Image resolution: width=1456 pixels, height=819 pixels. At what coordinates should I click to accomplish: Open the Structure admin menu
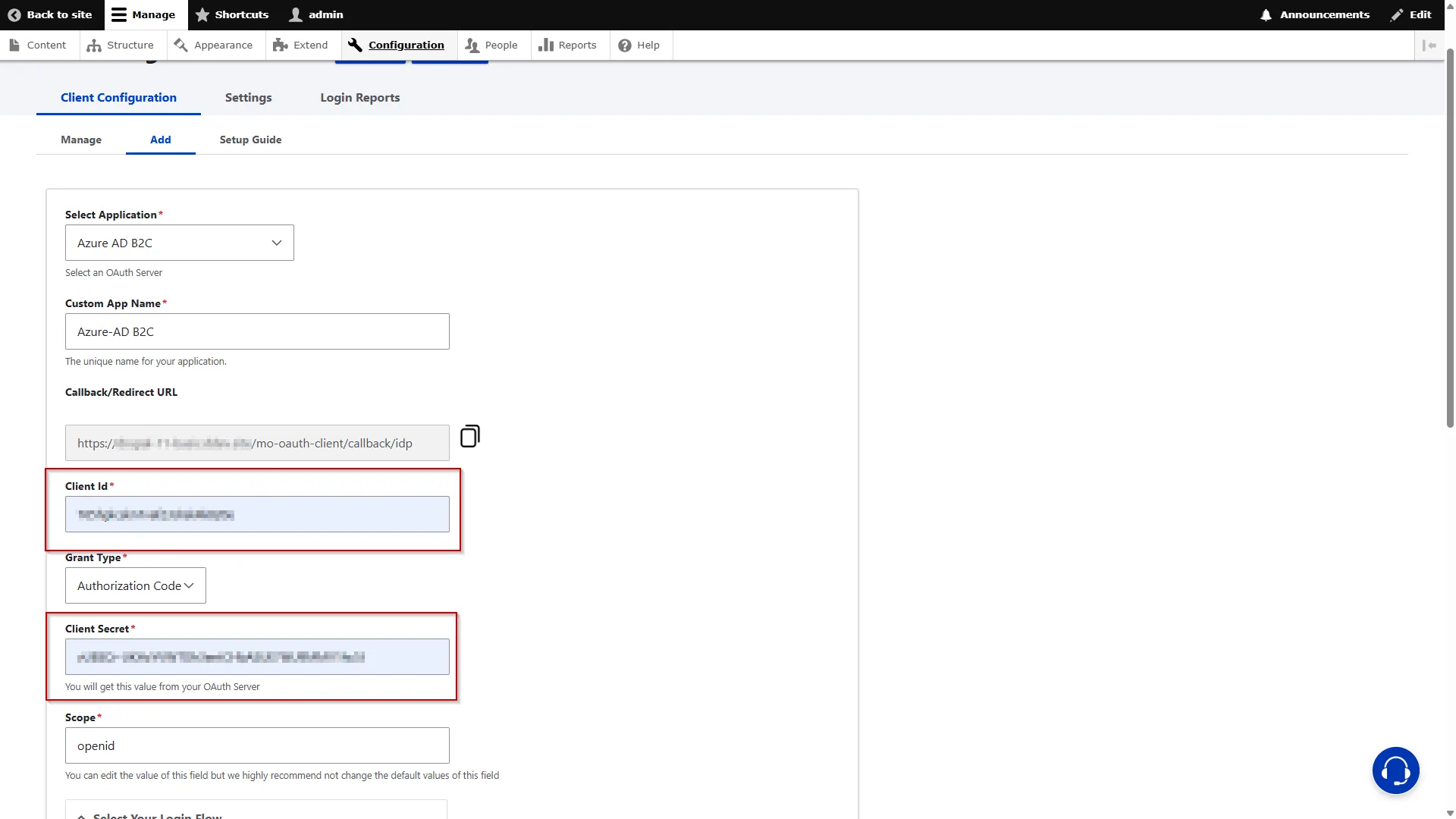[121, 45]
